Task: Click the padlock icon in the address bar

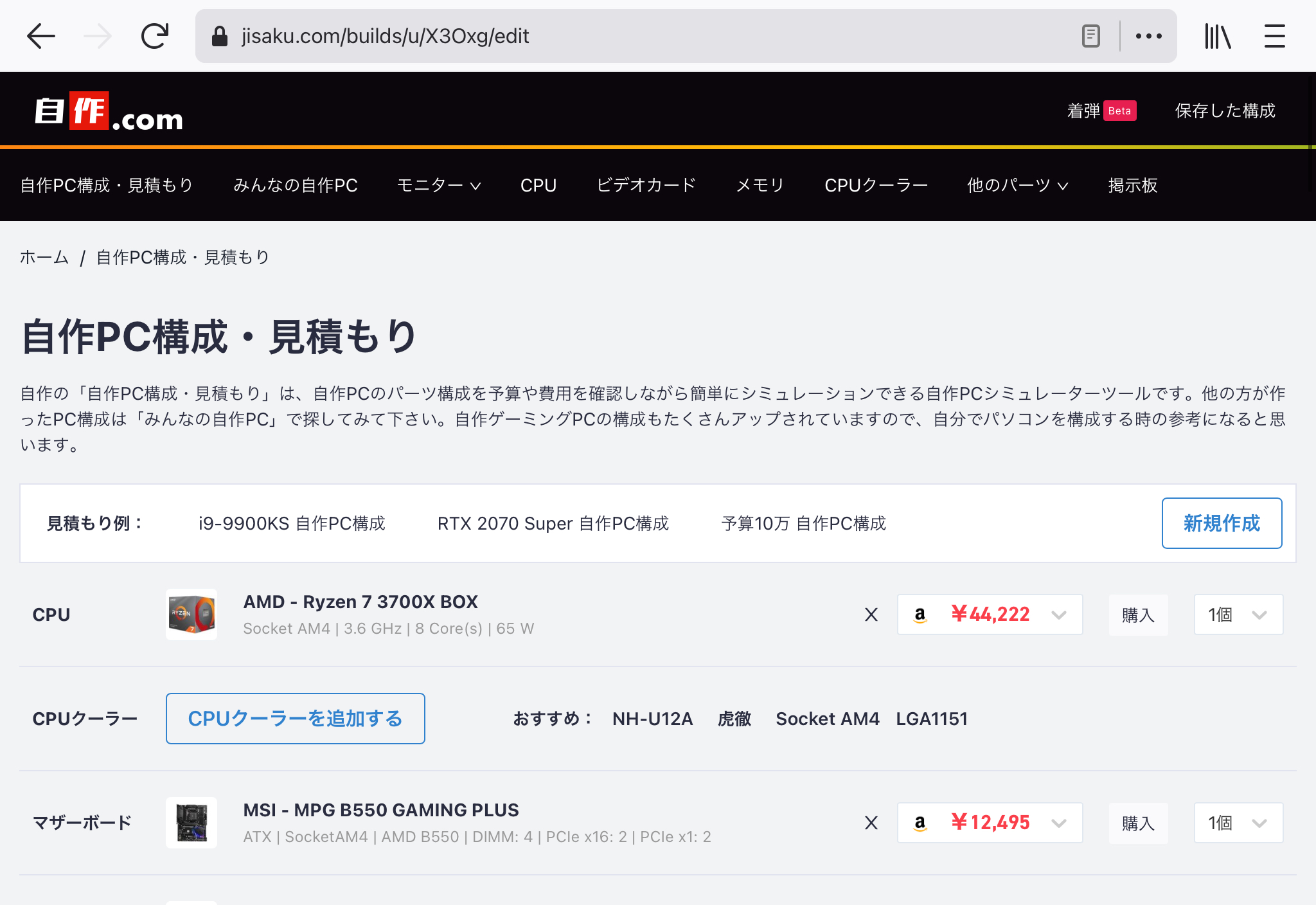Action: click(x=220, y=36)
